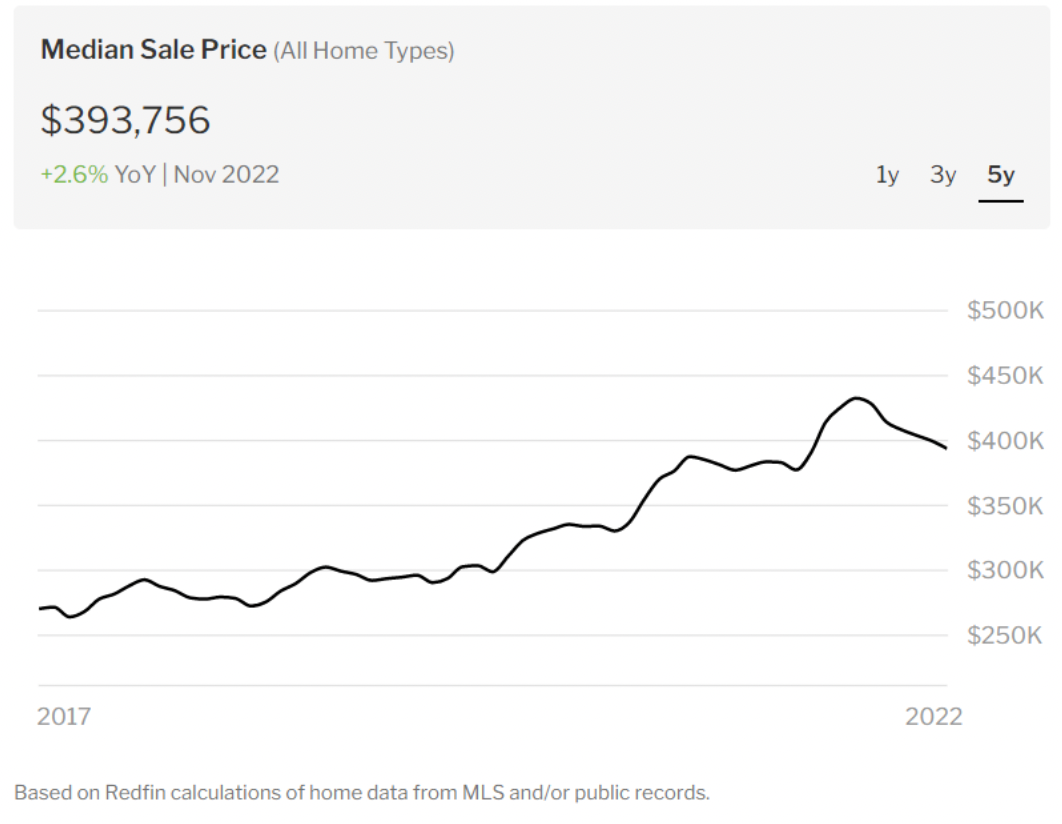Click the $400K axis label
The image size is (1062, 824).
[x=1005, y=441]
